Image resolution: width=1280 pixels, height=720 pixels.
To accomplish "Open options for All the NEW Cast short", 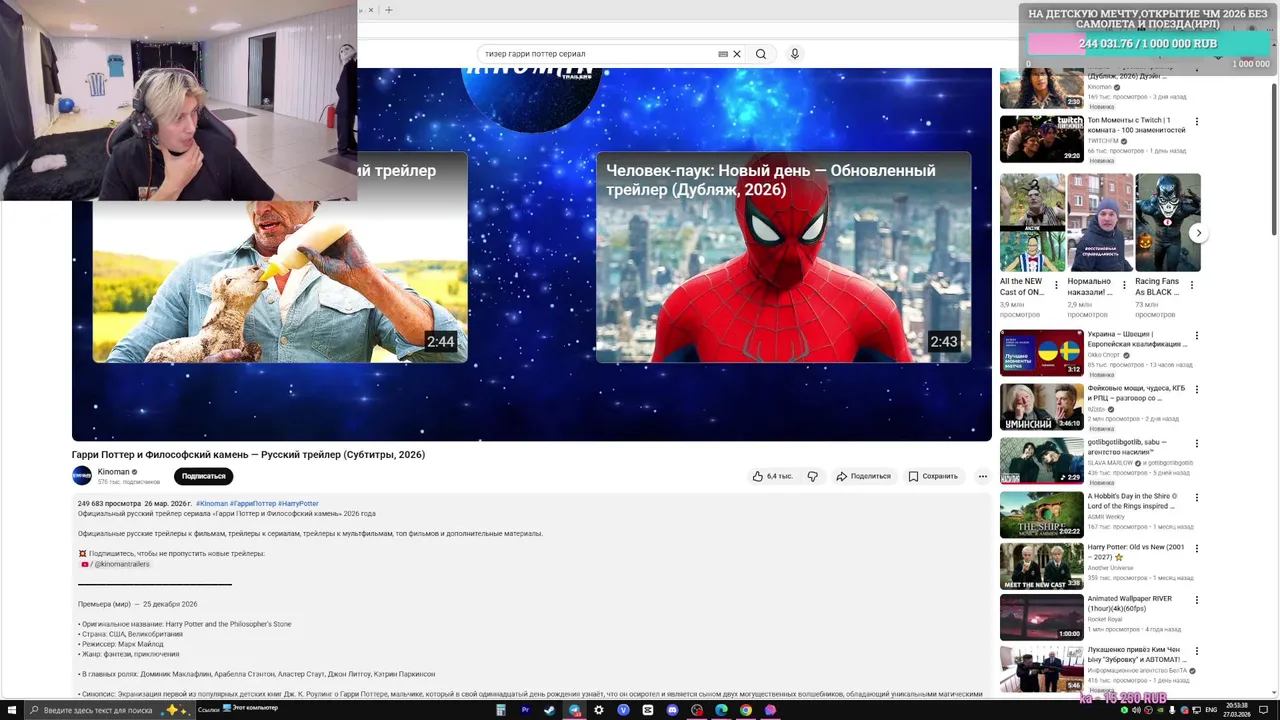I will [x=1057, y=285].
